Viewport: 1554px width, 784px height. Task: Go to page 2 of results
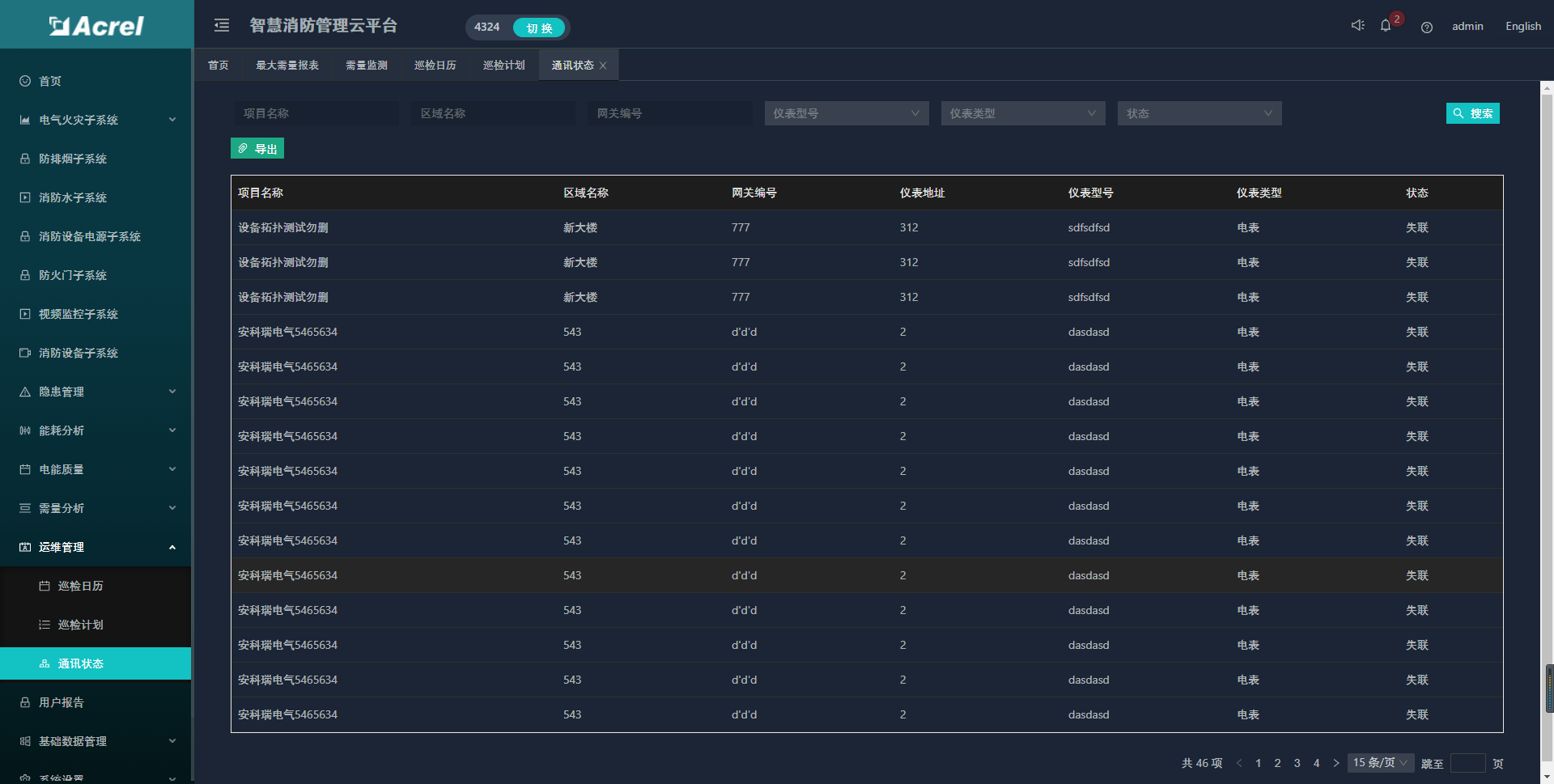click(1278, 763)
